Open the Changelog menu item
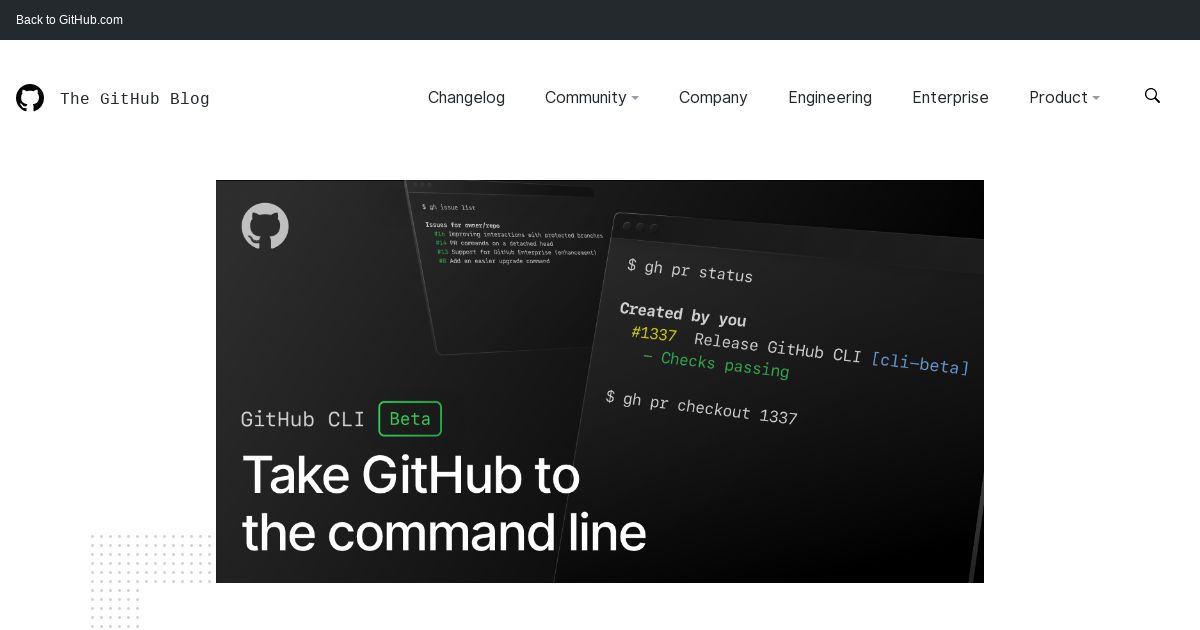Screen dimensions: 1200x630 click(466, 97)
